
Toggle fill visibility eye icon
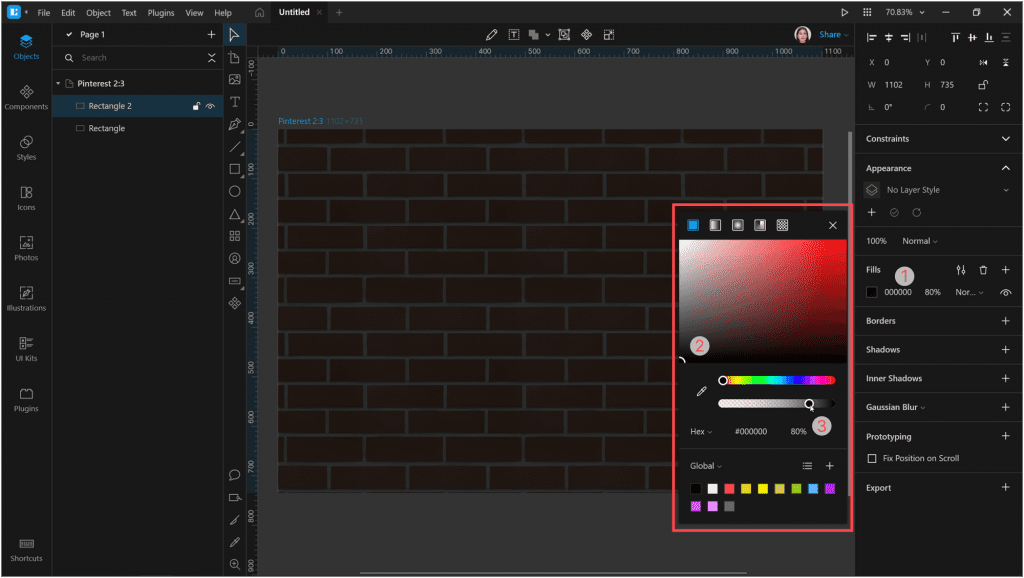[x=1005, y=293]
